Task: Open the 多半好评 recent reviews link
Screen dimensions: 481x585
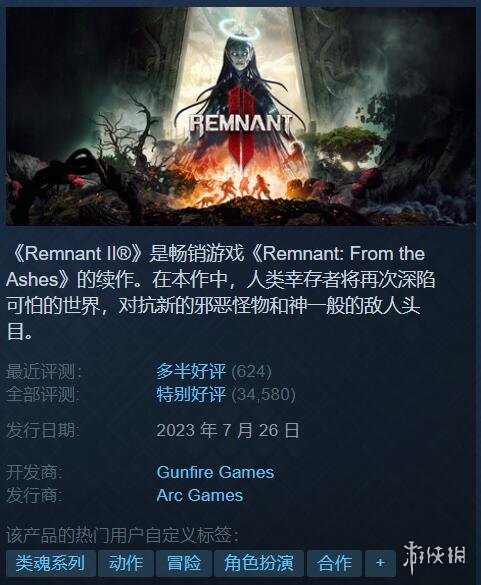Action: (191, 371)
